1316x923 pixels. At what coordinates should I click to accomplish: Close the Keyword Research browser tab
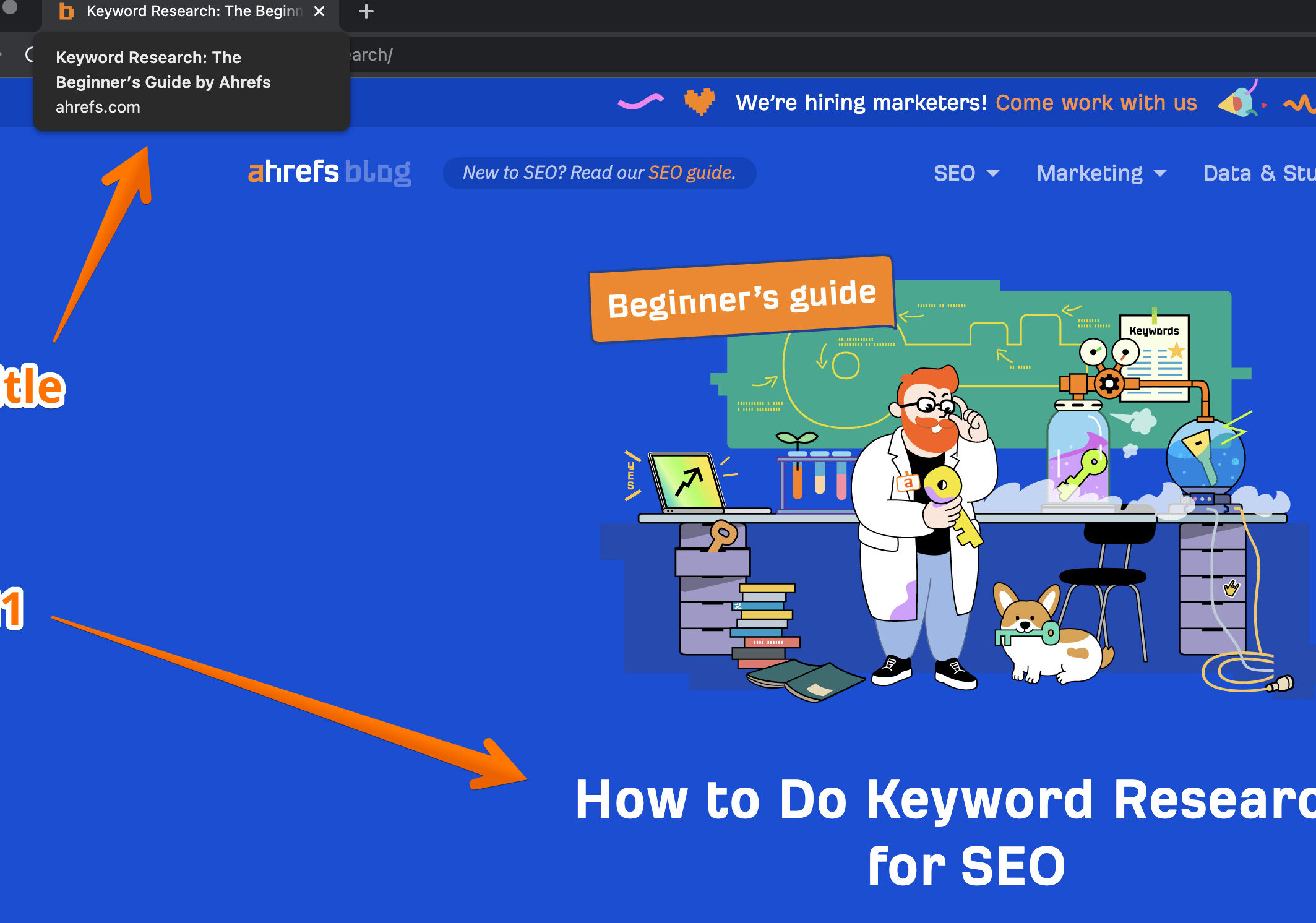point(319,11)
